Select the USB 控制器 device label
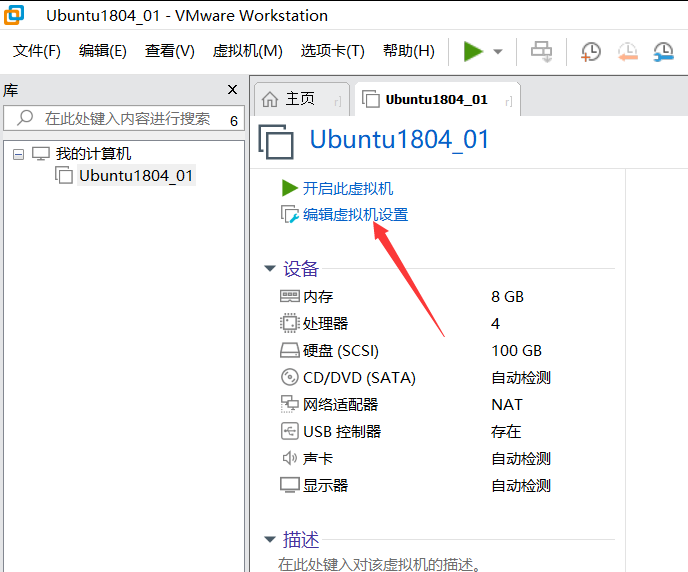Viewport: 688px width, 572px height. pos(342,432)
